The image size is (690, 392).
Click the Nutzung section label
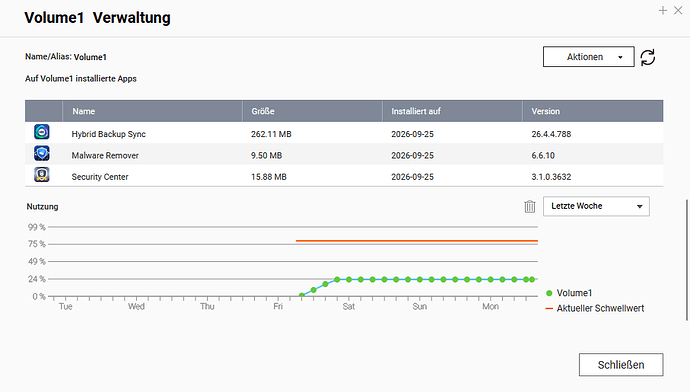coord(42,207)
